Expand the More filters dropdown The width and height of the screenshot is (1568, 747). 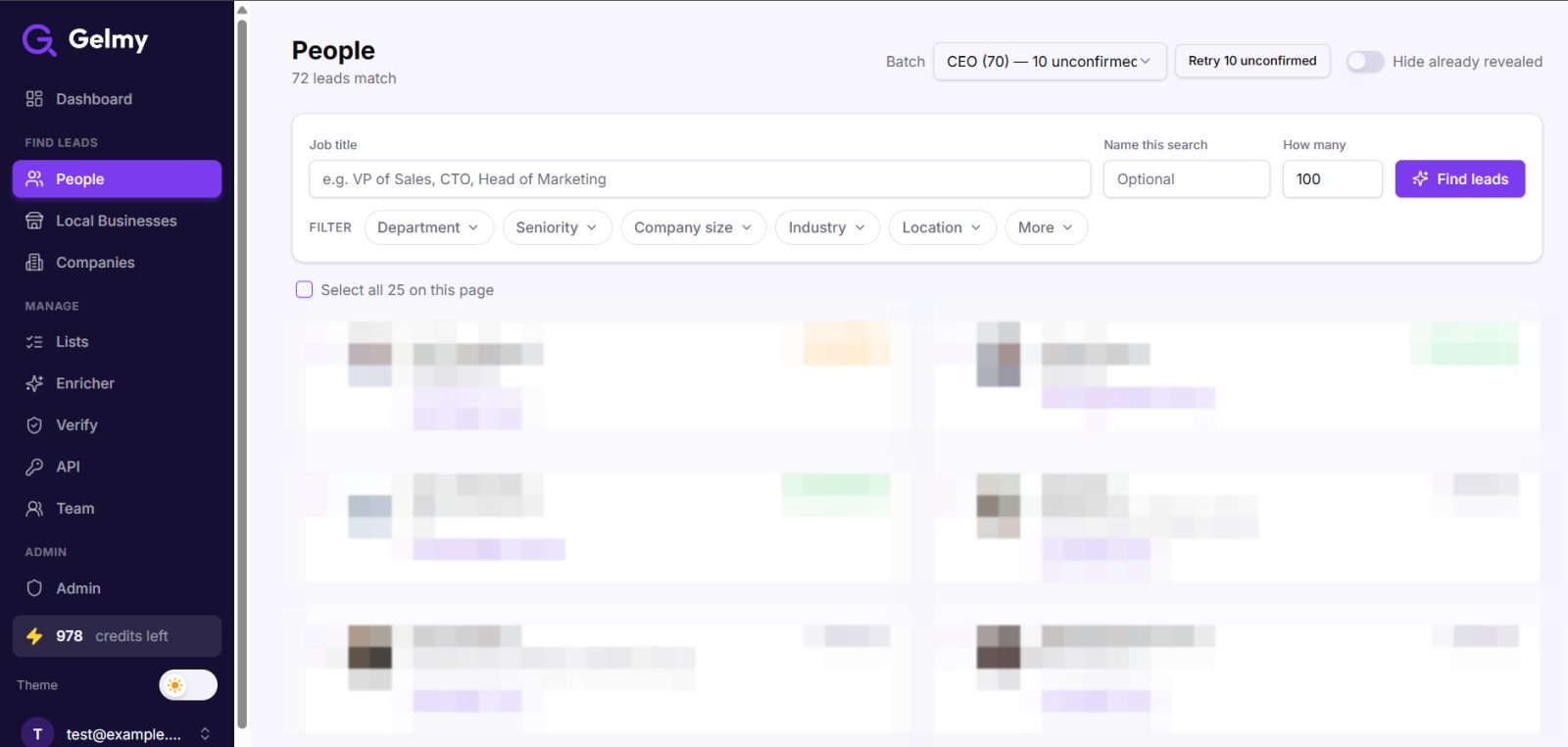1046,227
